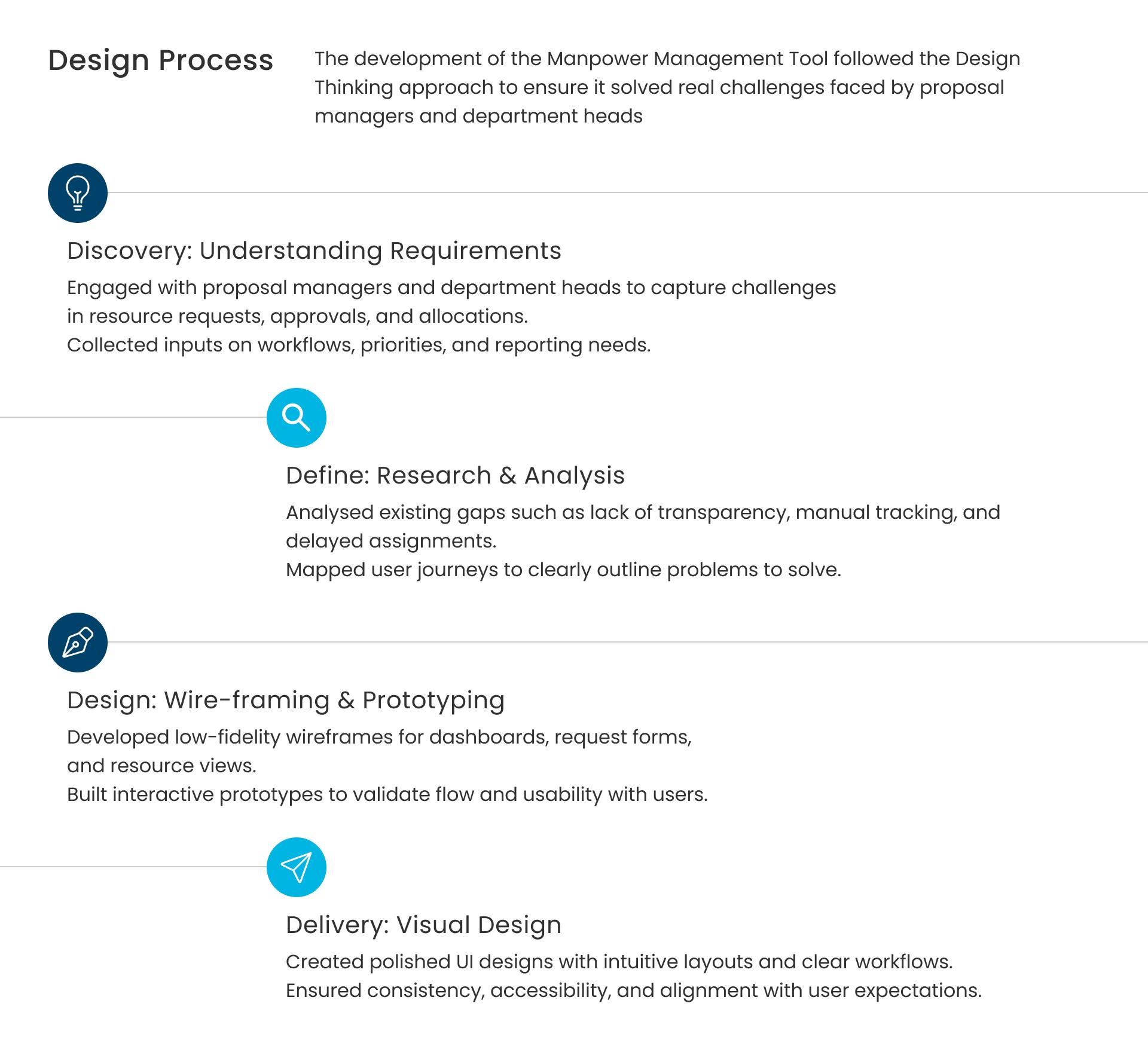Click the 'Created polished UI designs' sentence
Image resolution: width=1148 pixels, height=1043 pixels.
click(x=619, y=962)
